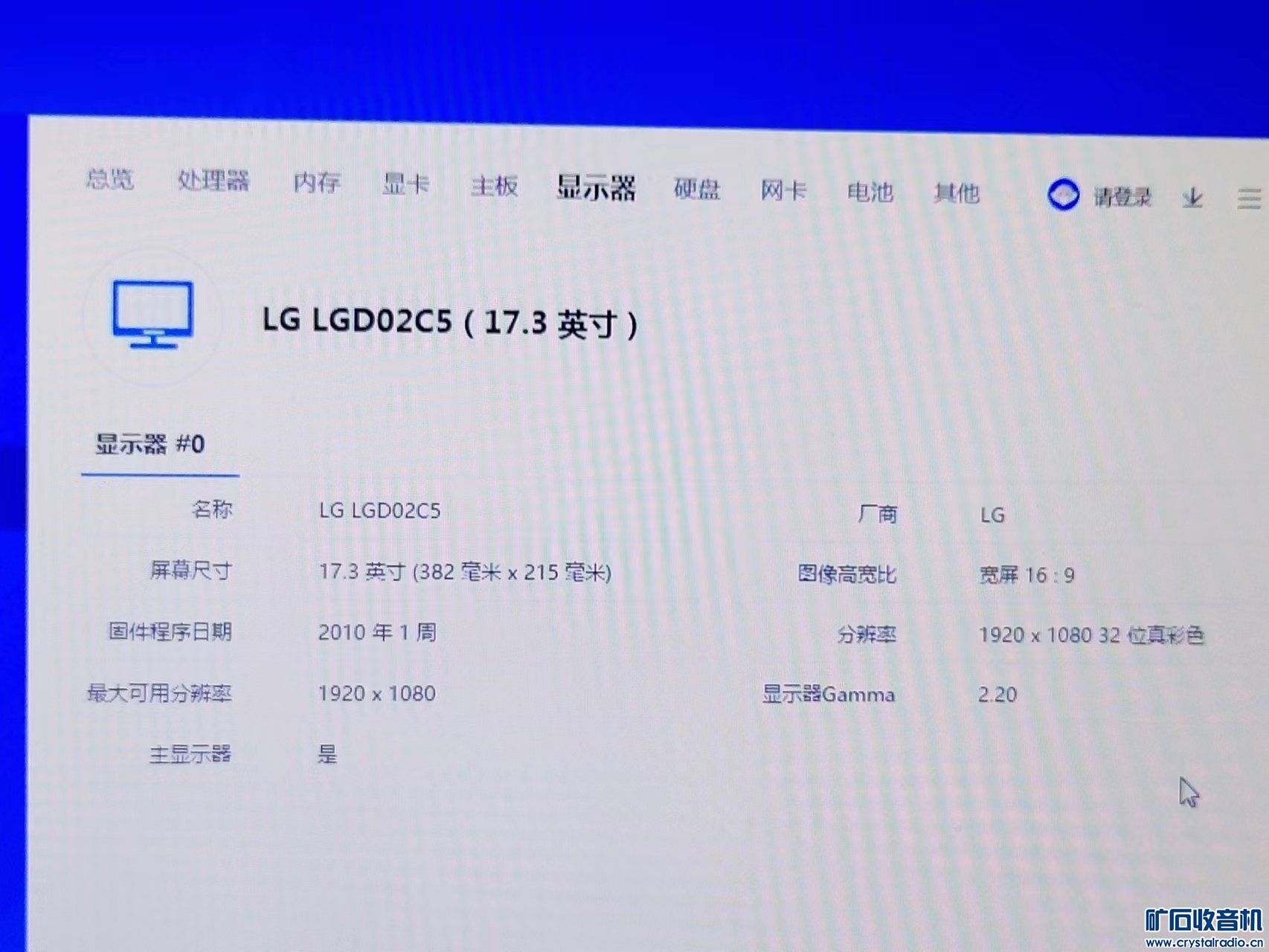Screen dimensions: 1269x952
Task: Click the 主显示器 label
Action: tap(190, 754)
